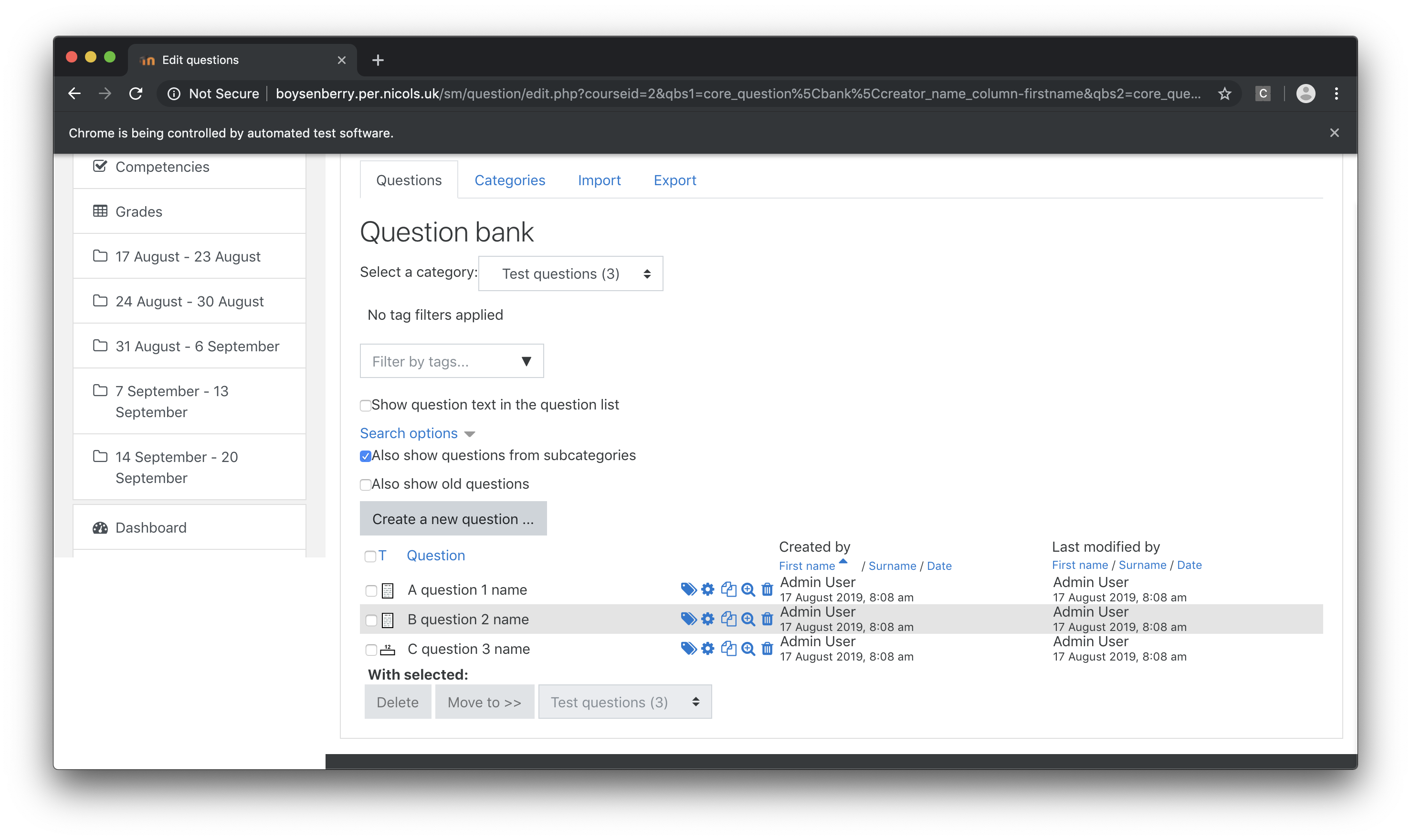Screen dimensions: 1411x840
Task: Sort Created by First name
Action: click(x=807, y=566)
